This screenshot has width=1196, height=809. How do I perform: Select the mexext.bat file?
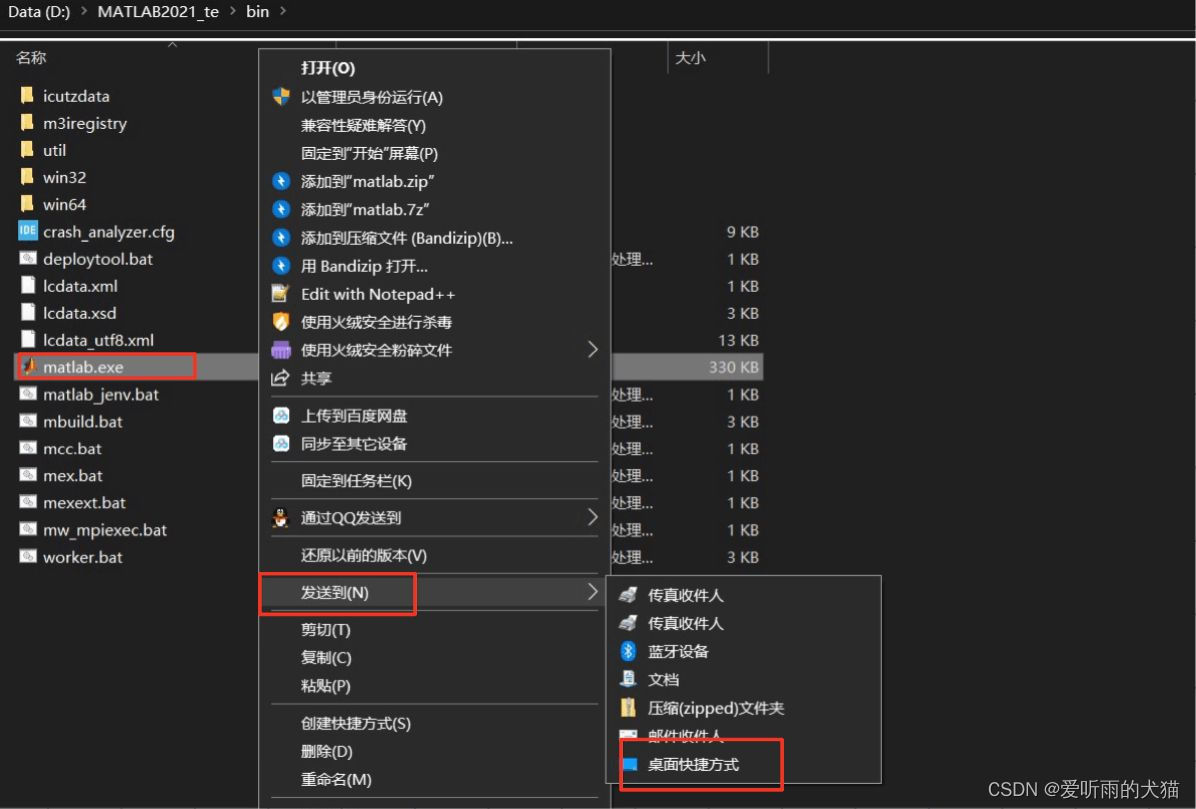pyautogui.click(x=84, y=502)
